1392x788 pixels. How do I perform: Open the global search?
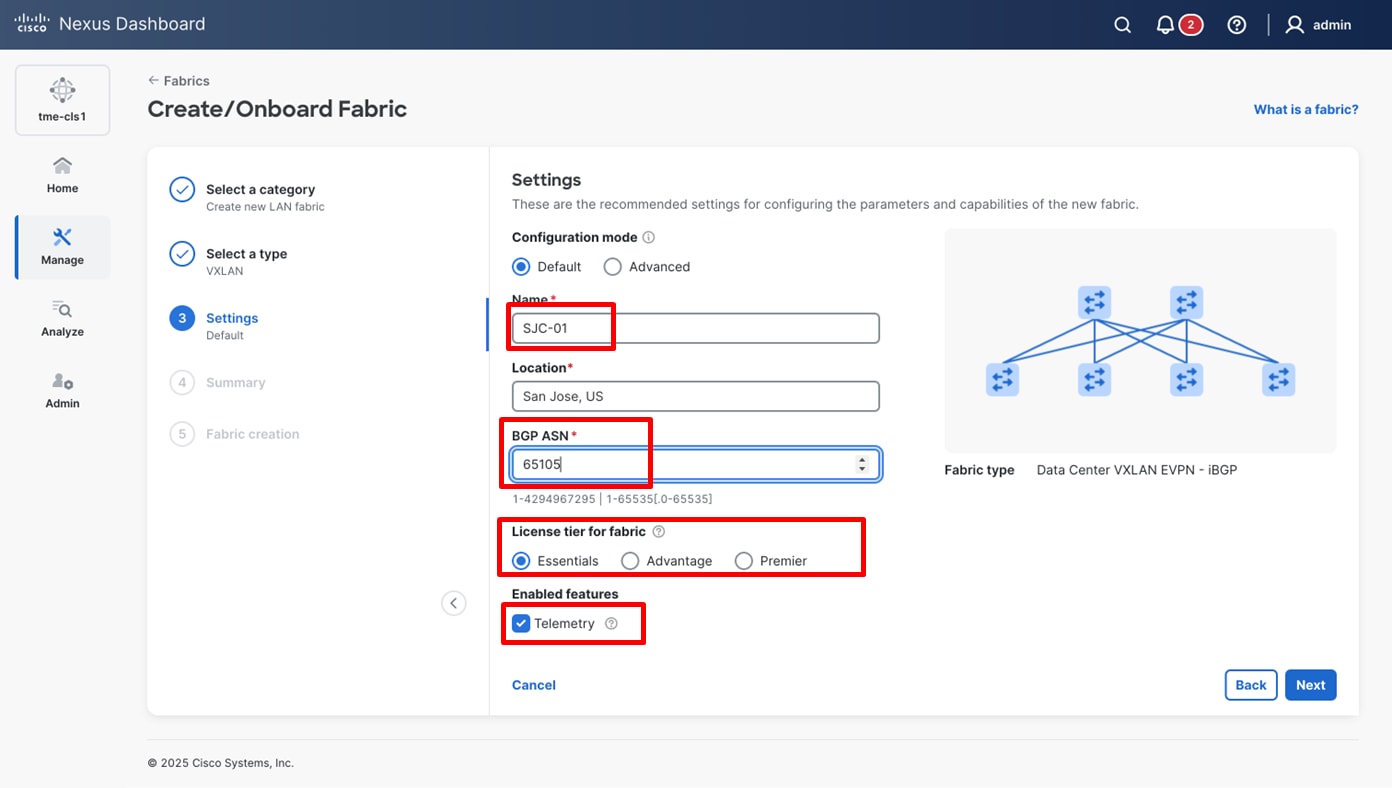[x=1121, y=24]
